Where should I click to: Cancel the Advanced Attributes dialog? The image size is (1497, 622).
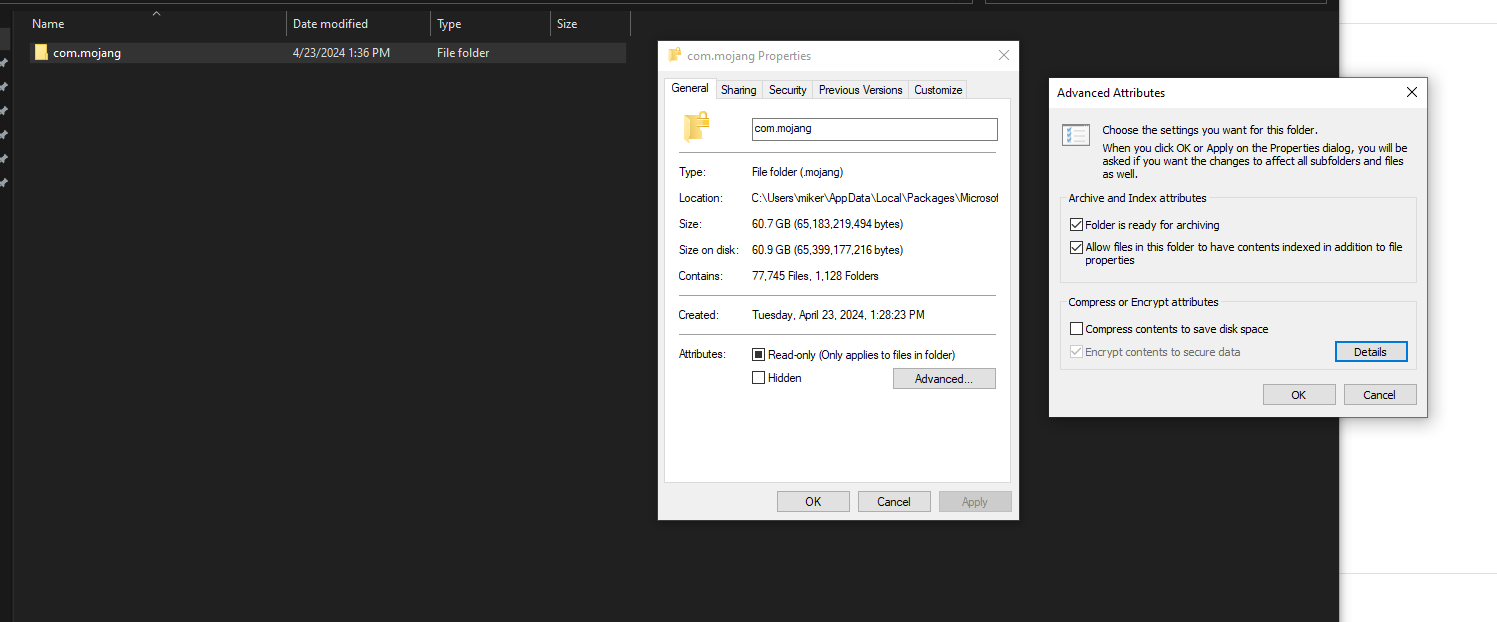coord(1379,395)
